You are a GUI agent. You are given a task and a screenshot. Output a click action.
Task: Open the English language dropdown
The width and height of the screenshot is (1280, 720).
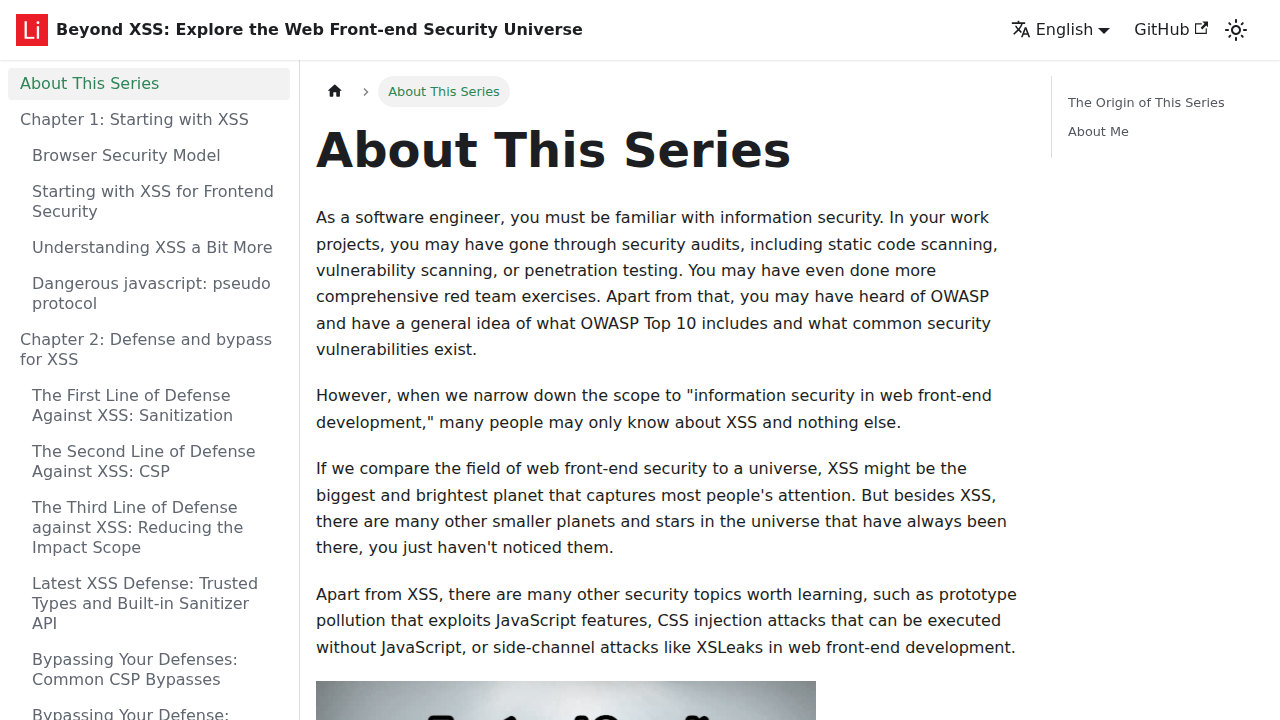(1060, 30)
